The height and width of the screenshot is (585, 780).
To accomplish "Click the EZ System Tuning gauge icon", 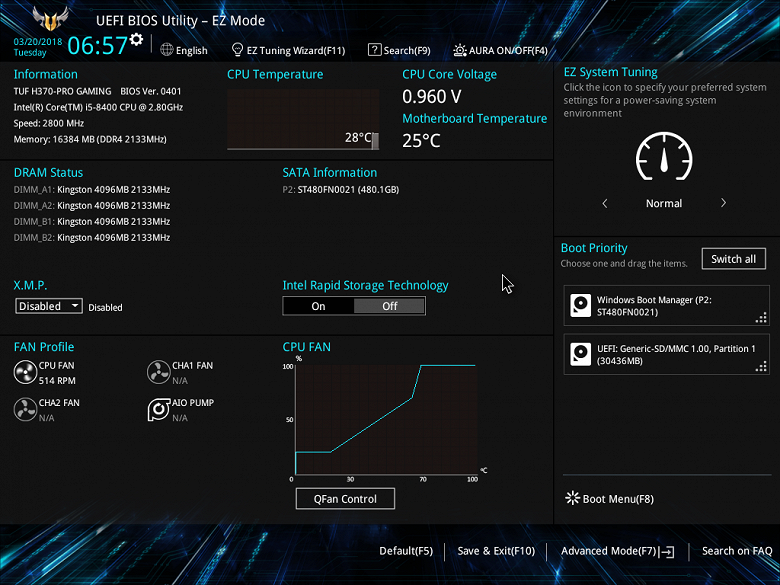I will (664, 156).
